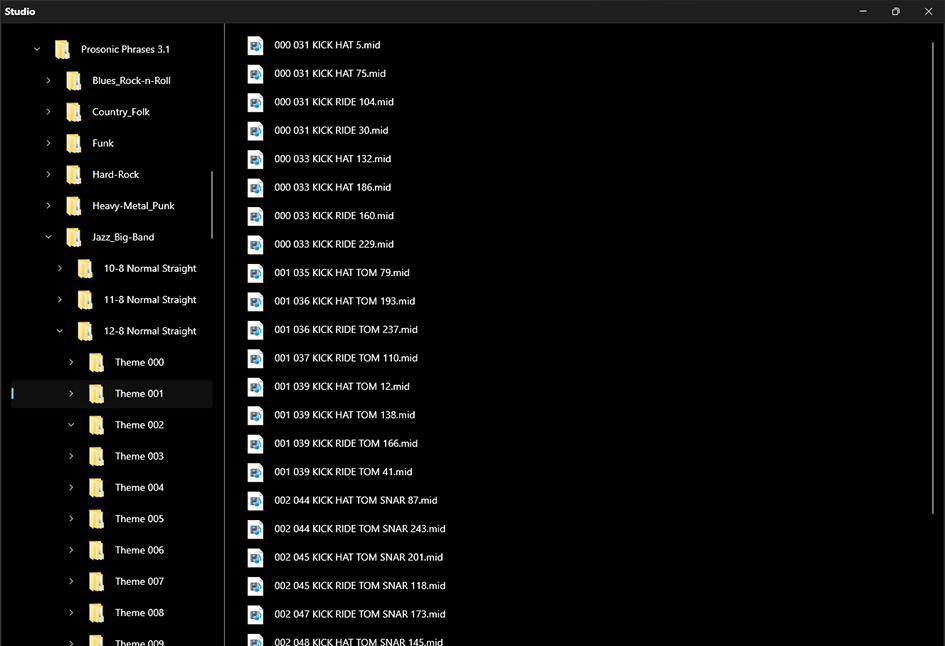
Task: Expand the Blues_Rock-n-Roll folder
Action: coord(48,80)
